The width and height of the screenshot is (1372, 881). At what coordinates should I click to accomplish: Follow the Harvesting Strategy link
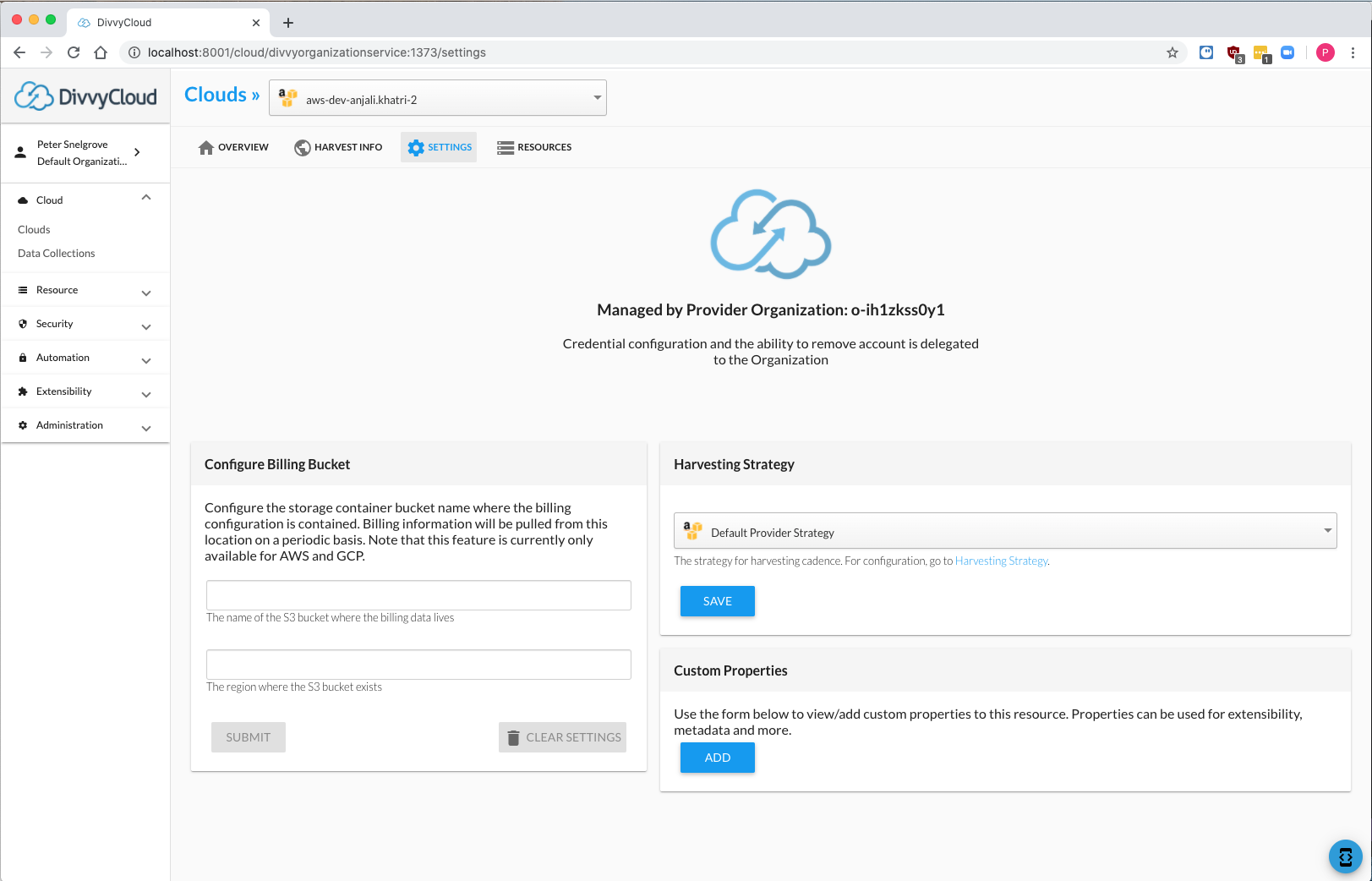(x=1001, y=561)
